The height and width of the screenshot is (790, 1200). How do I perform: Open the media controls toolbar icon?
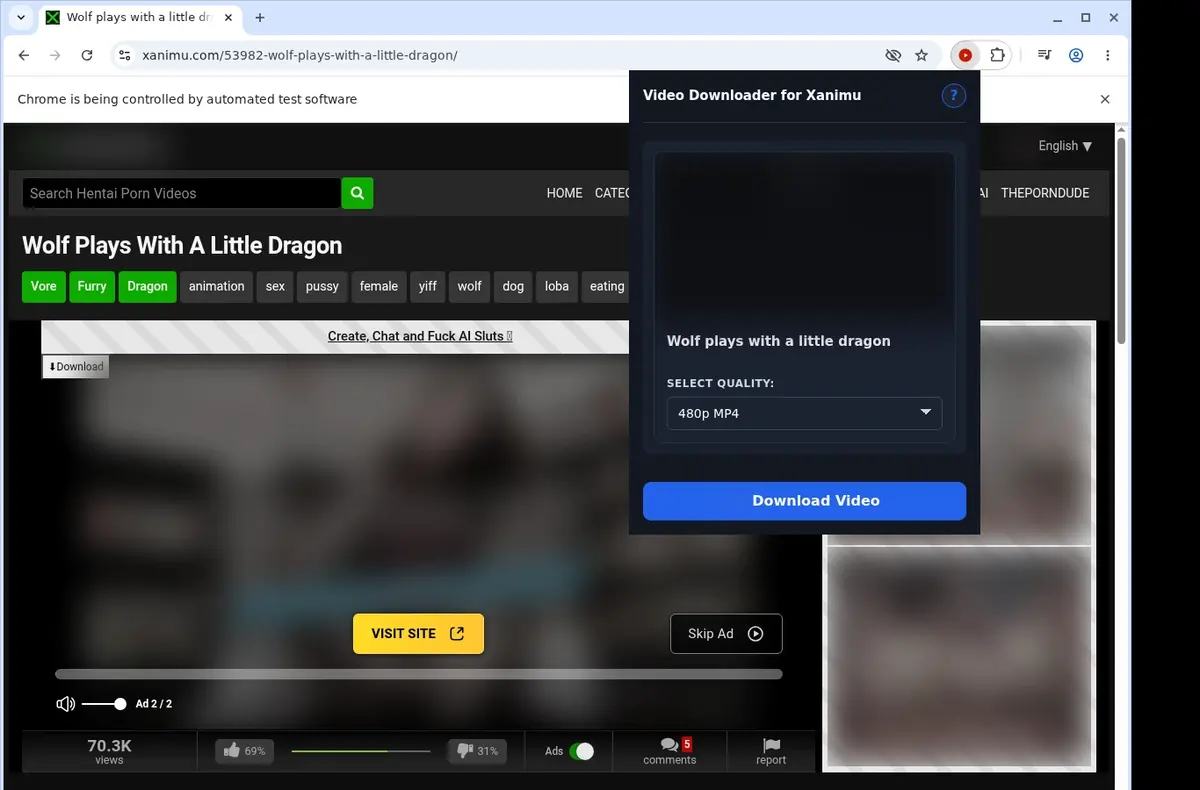(x=1044, y=55)
